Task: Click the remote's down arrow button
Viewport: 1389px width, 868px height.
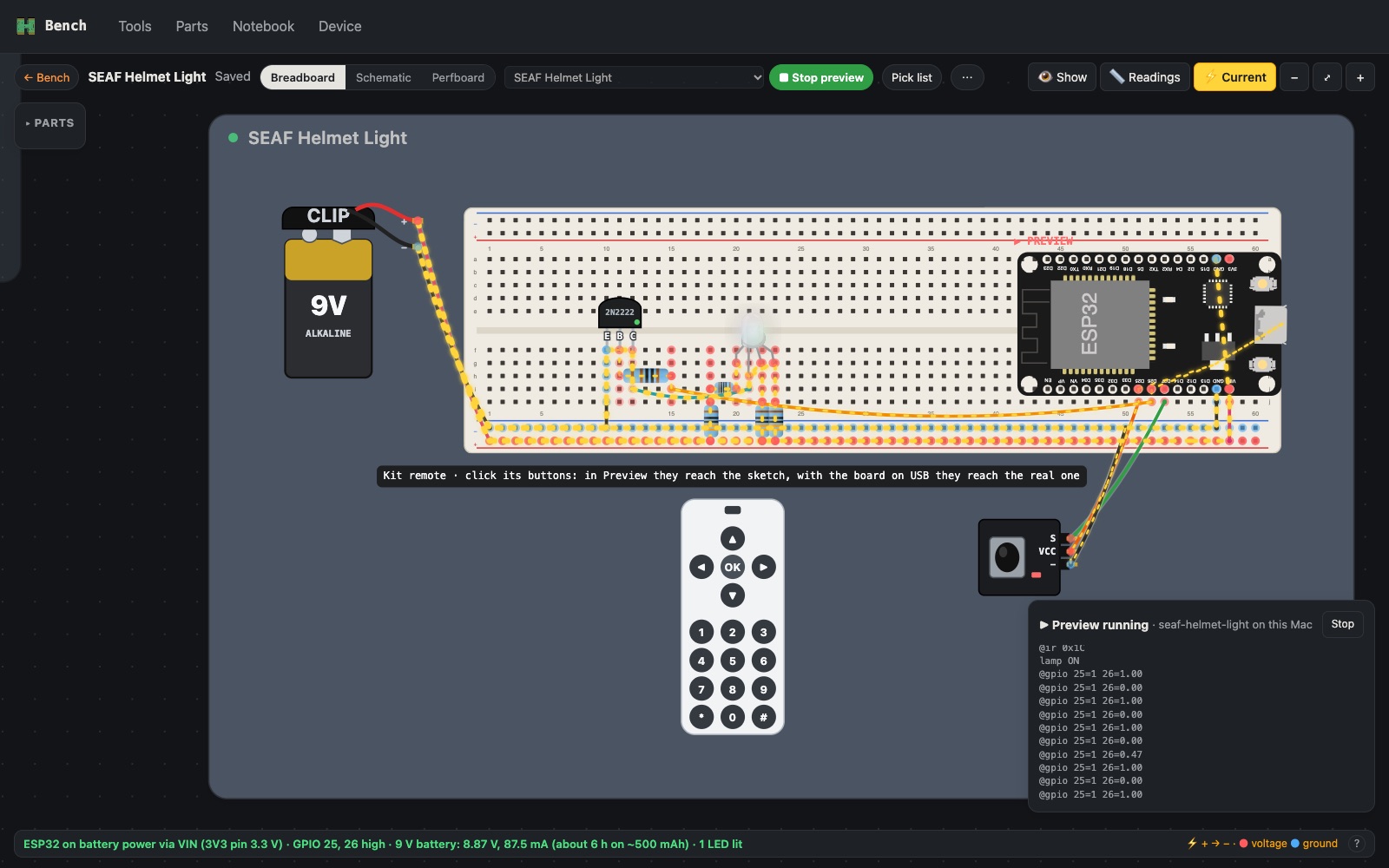Action: (x=733, y=595)
